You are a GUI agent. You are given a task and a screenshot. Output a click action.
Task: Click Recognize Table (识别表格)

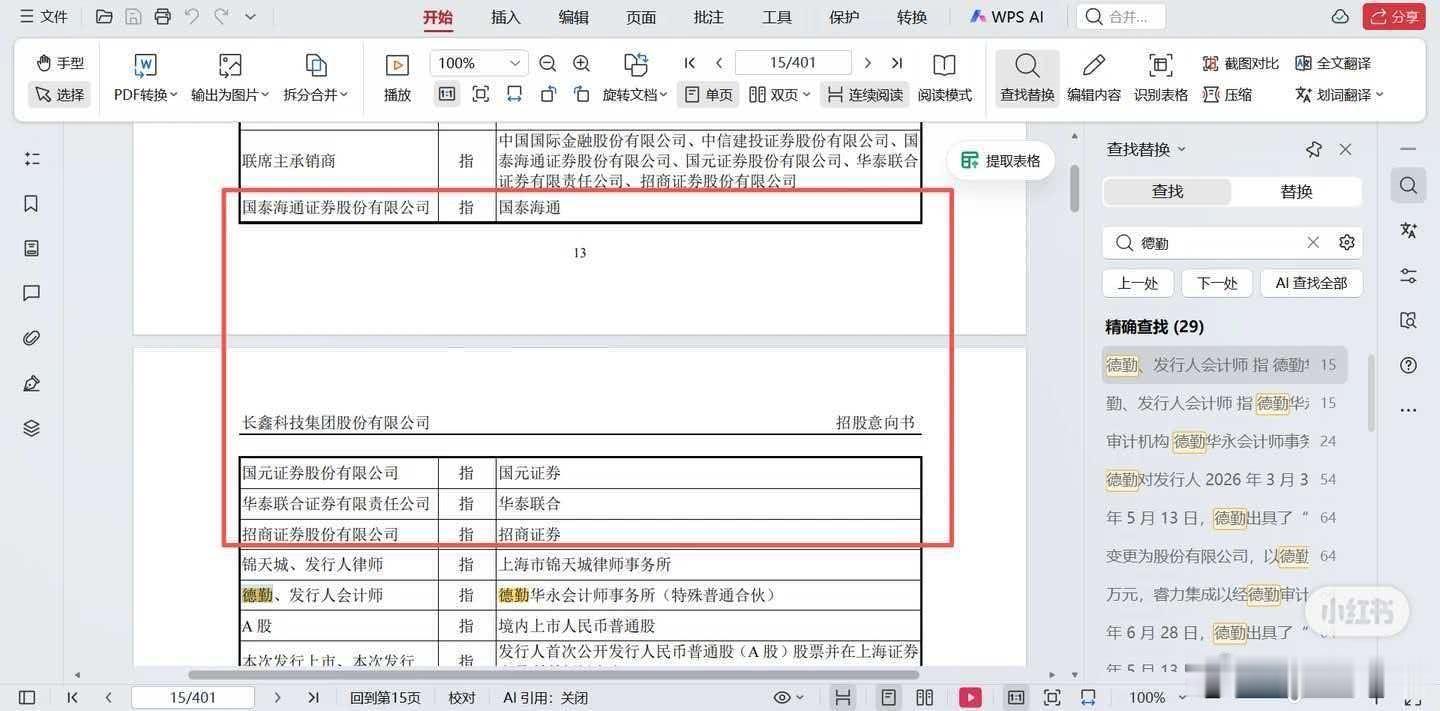[x=1161, y=78]
